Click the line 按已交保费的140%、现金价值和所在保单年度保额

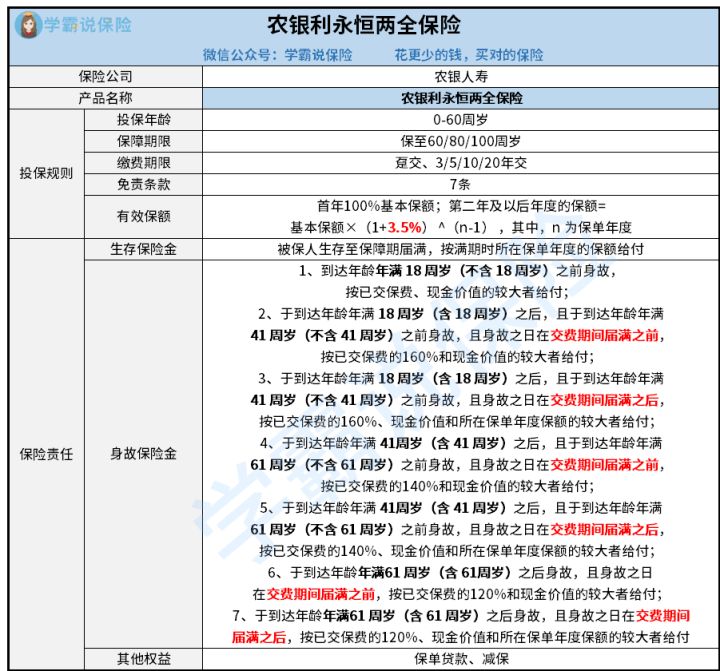pos(458,551)
